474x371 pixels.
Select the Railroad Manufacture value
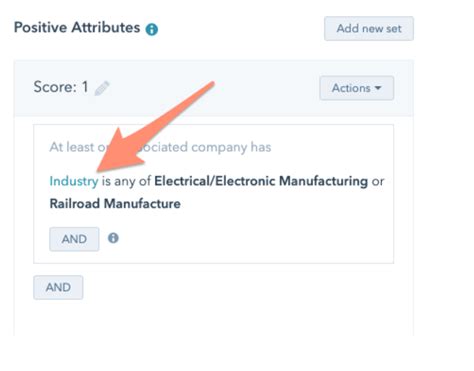[115, 204]
